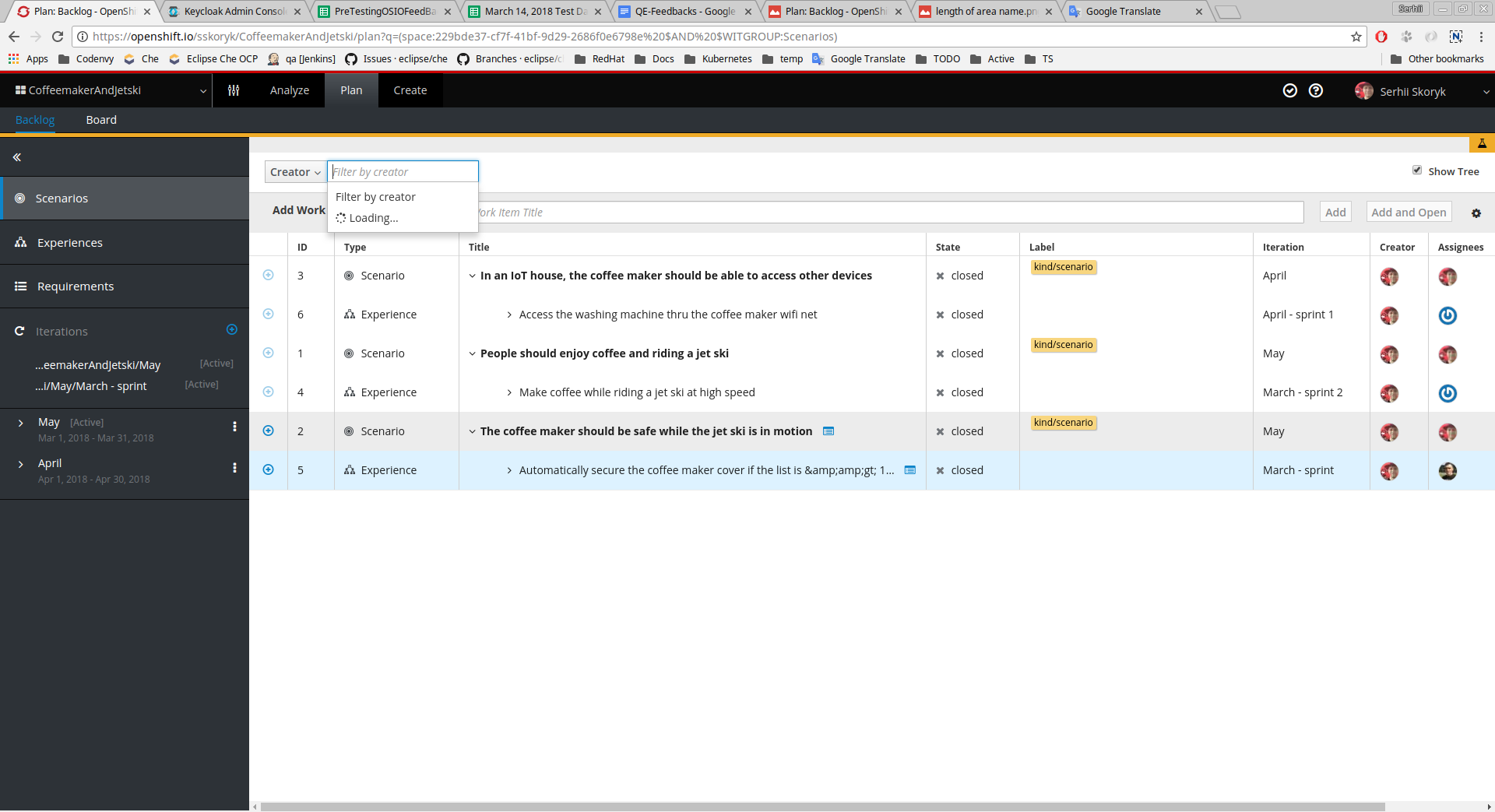
Task: Expand the April iteration tree node
Action: coord(20,464)
